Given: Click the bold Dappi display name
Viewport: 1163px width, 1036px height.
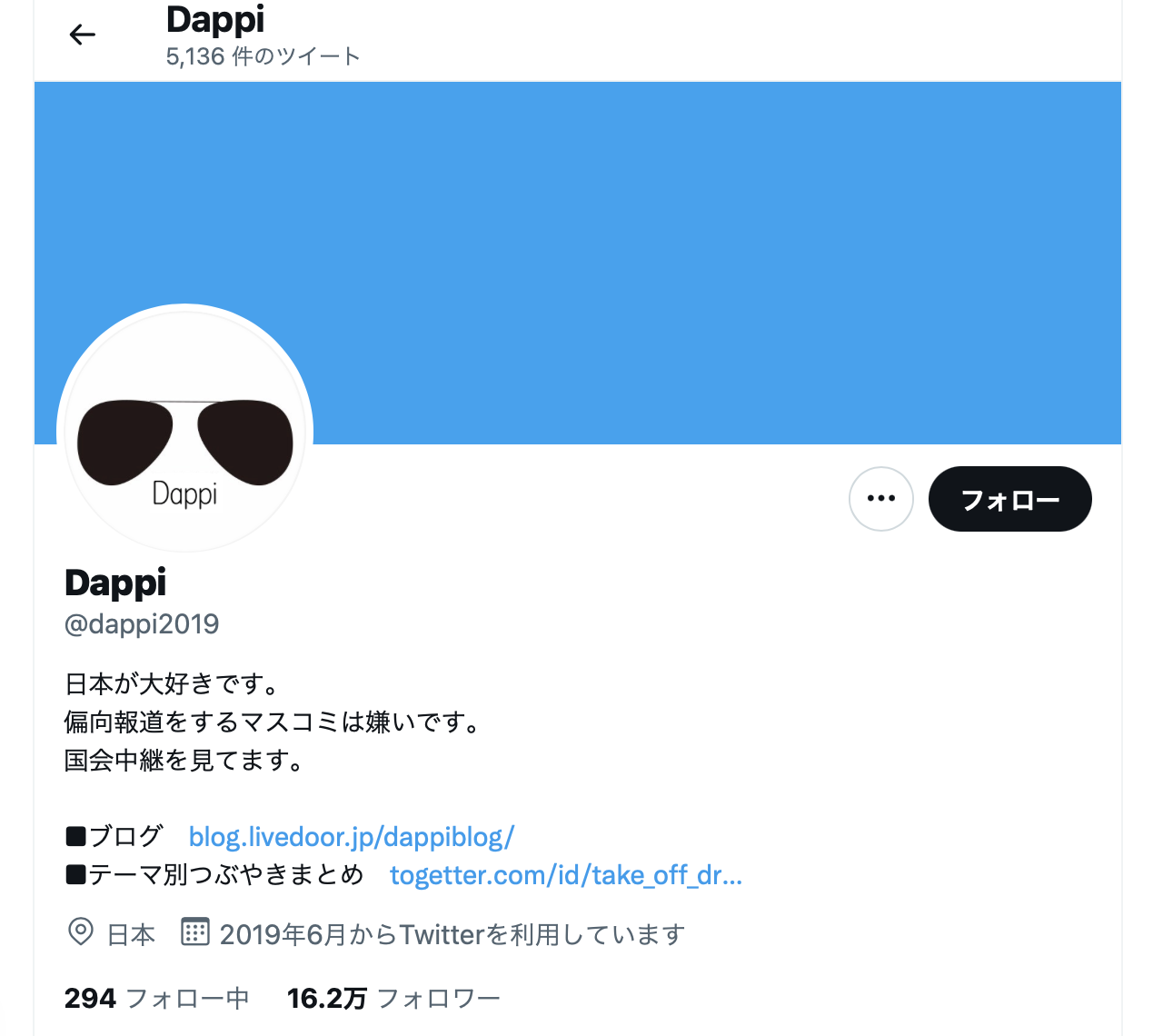Looking at the screenshot, I should [115, 582].
